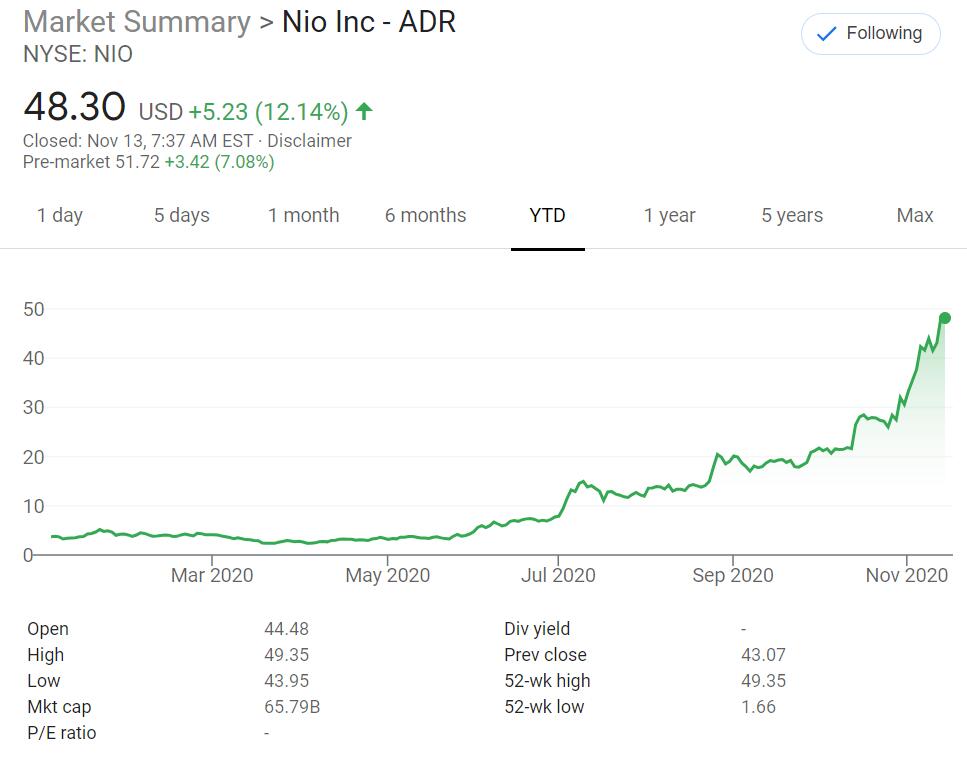Switch to the 1 day tab
The image size is (967, 757).
click(x=60, y=215)
